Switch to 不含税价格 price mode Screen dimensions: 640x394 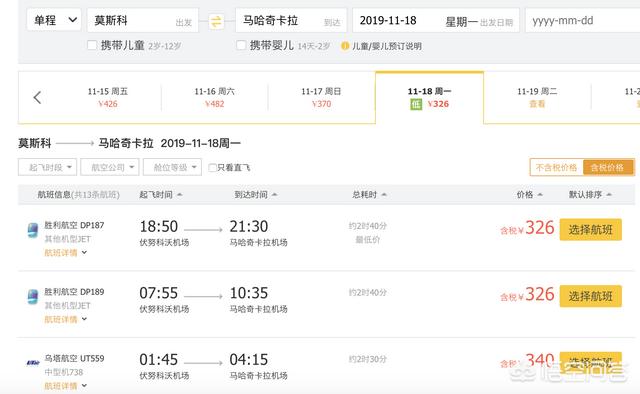[x=556, y=167]
